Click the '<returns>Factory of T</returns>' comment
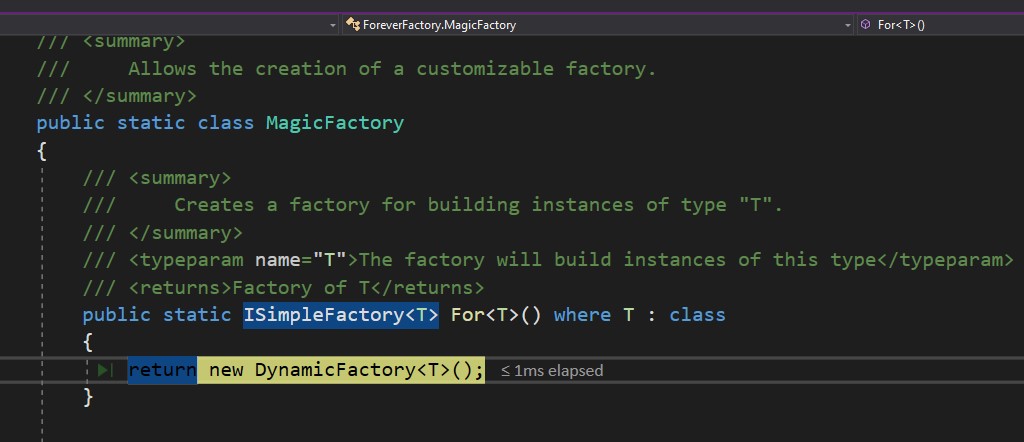 pos(306,287)
